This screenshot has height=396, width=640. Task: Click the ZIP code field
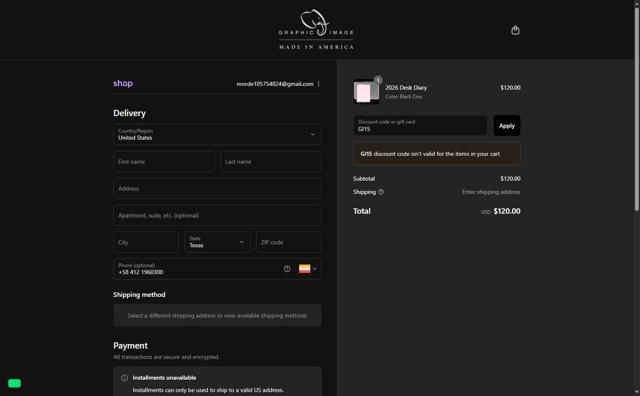click(x=289, y=242)
